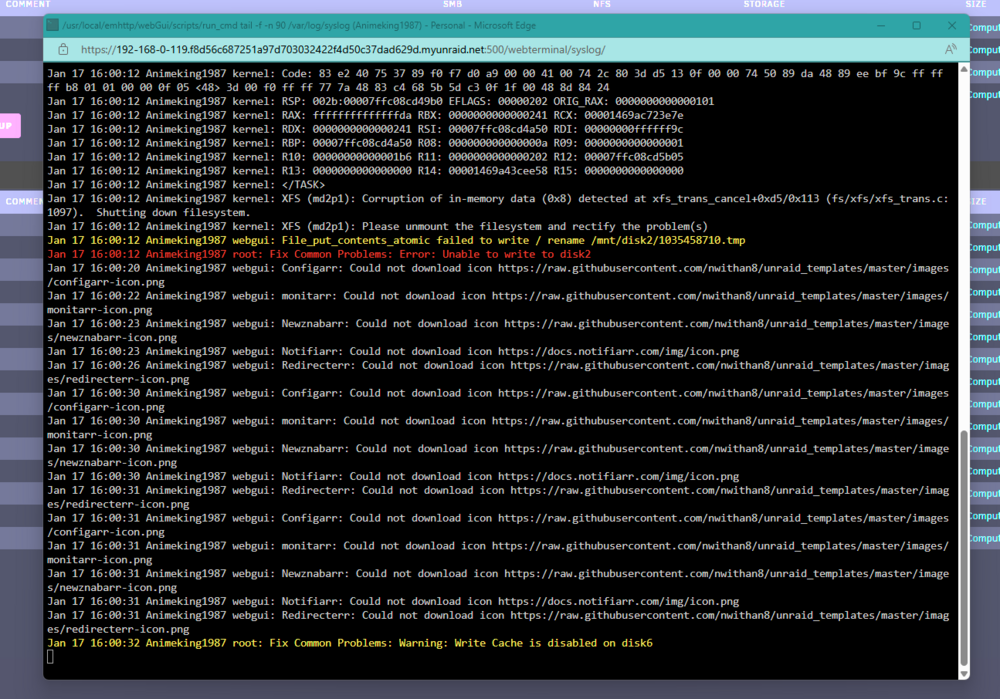The width and height of the screenshot is (1000, 699).
Task: Click the terminal cursor block below the log
Action: click(x=50, y=657)
